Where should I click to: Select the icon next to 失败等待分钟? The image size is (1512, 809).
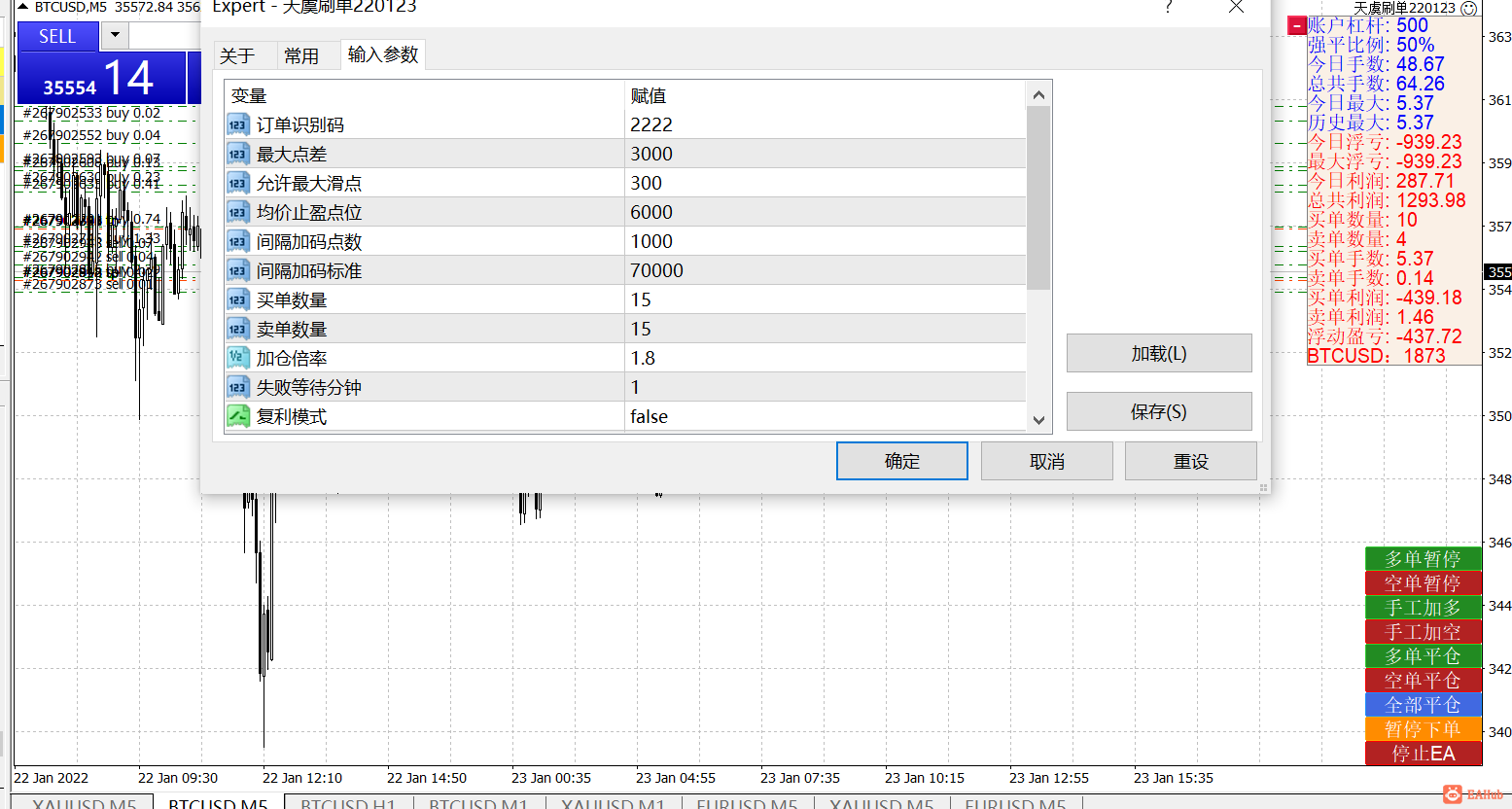click(x=238, y=387)
